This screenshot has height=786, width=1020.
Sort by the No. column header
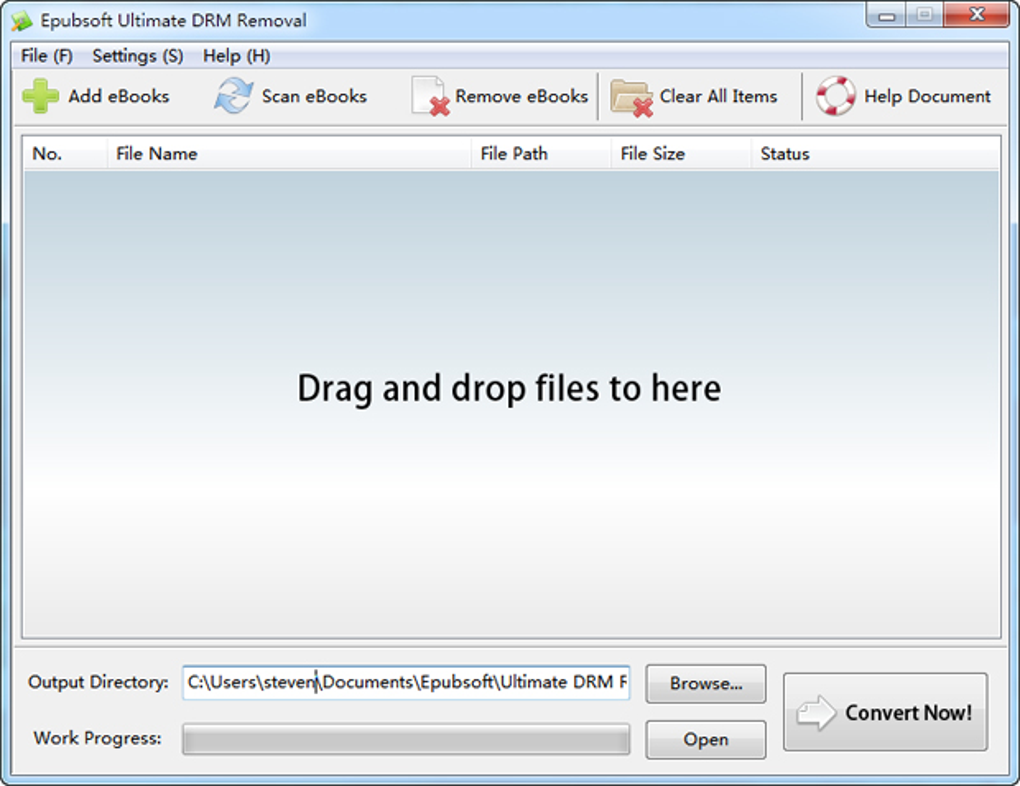(x=65, y=154)
